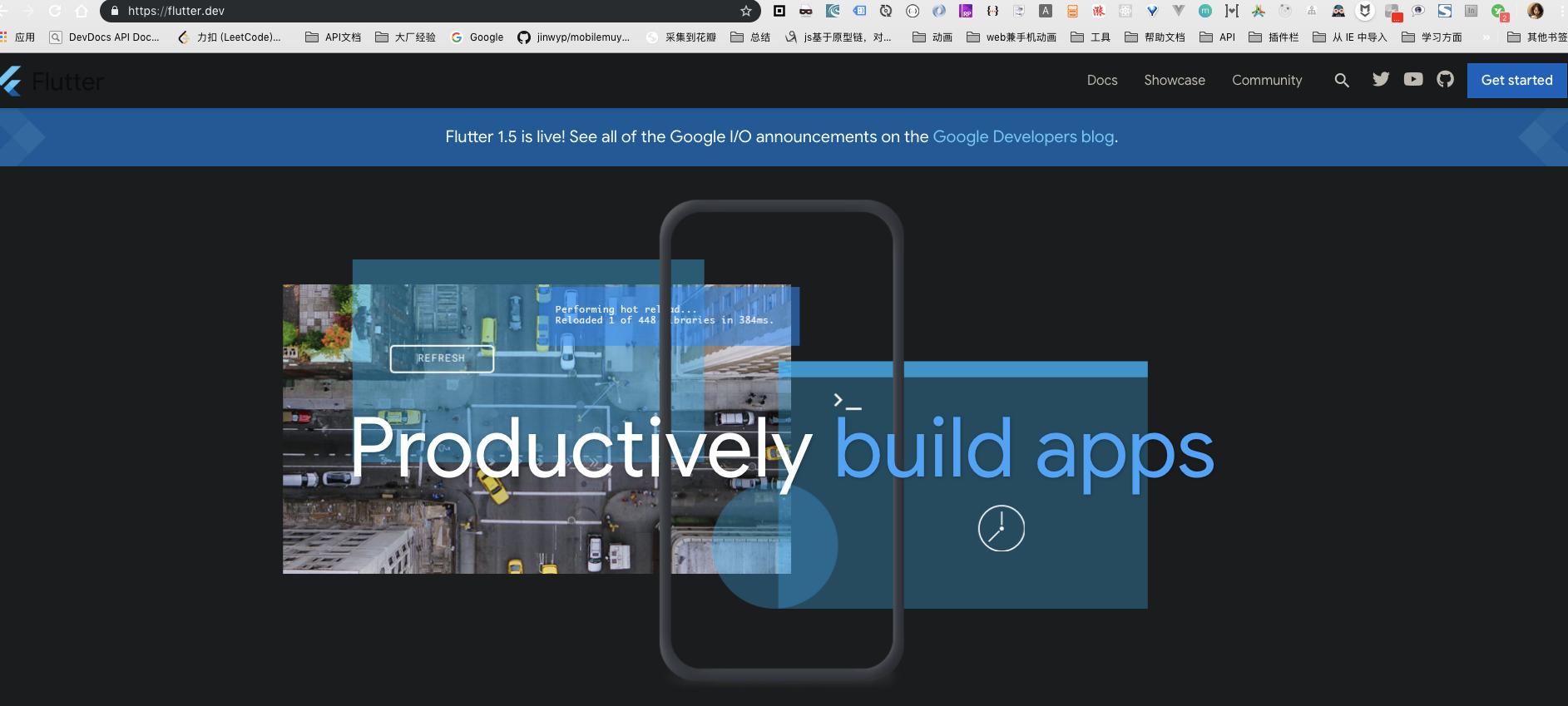Open the jinwyp/mobilemuy GitHub bookmark
The image size is (1568, 706).
(x=574, y=37)
